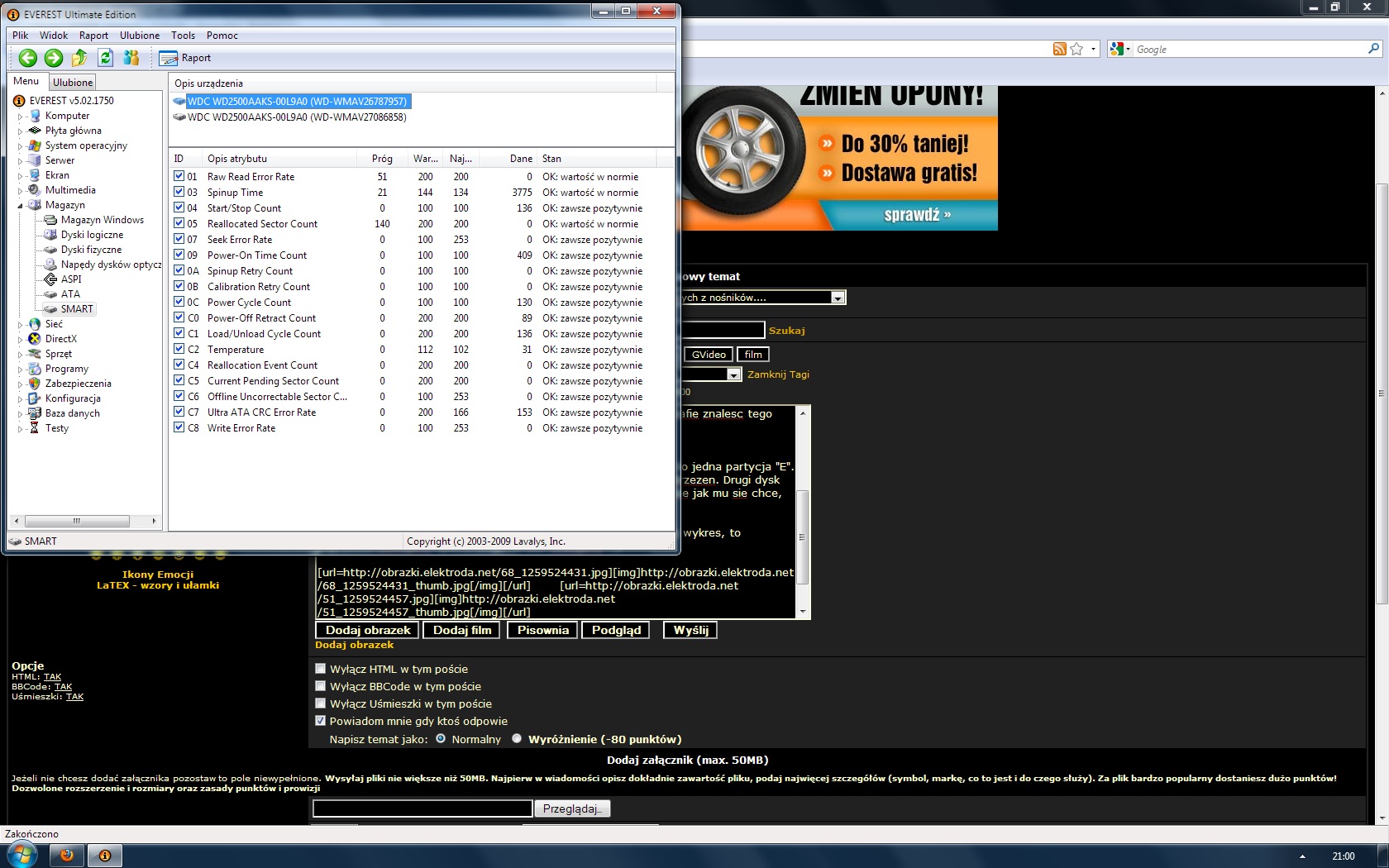1389x868 pixels.
Task: Open the Tools menu
Action: click(x=183, y=36)
